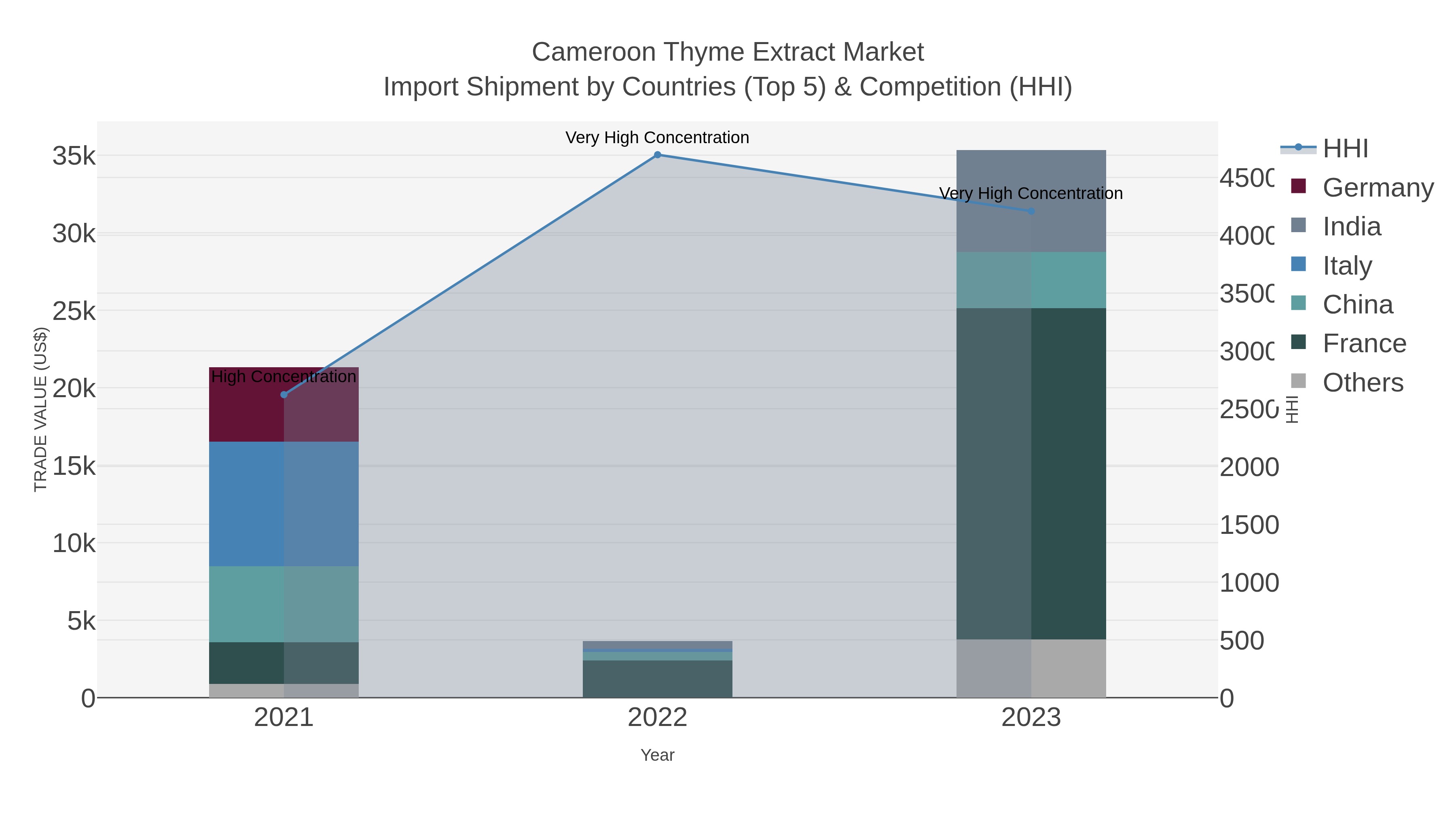The height and width of the screenshot is (819, 1456).
Task: Toggle the India legend entry
Action: click(x=1336, y=226)
